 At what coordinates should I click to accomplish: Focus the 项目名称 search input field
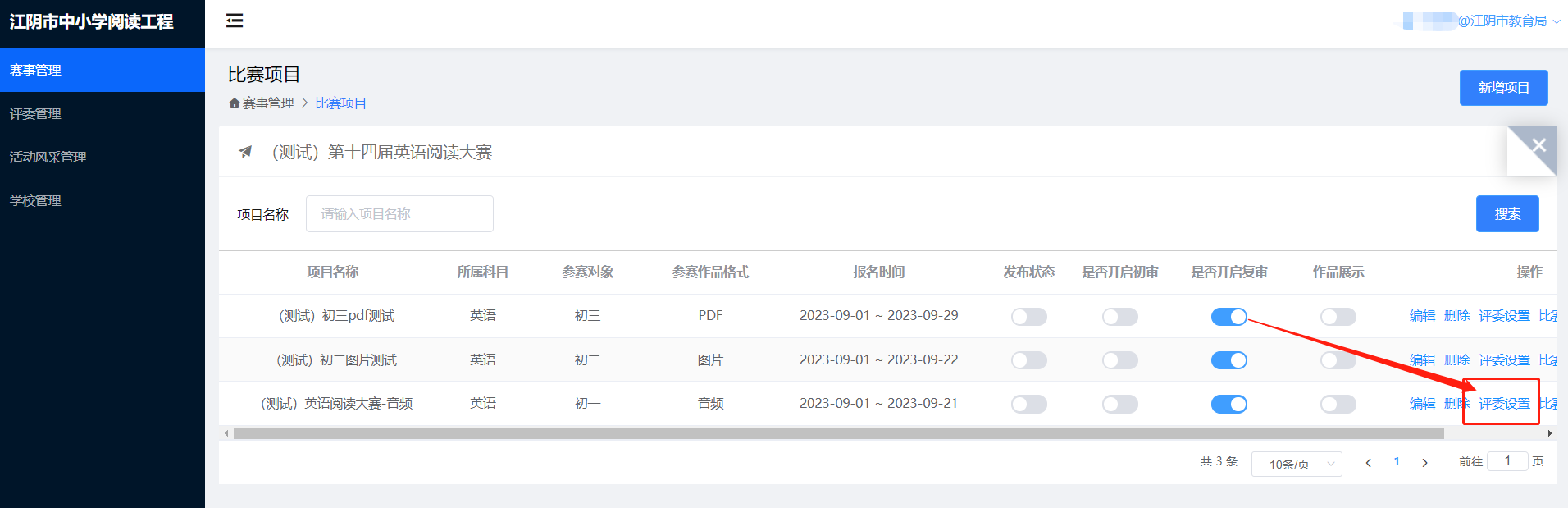tap(399, 214)
